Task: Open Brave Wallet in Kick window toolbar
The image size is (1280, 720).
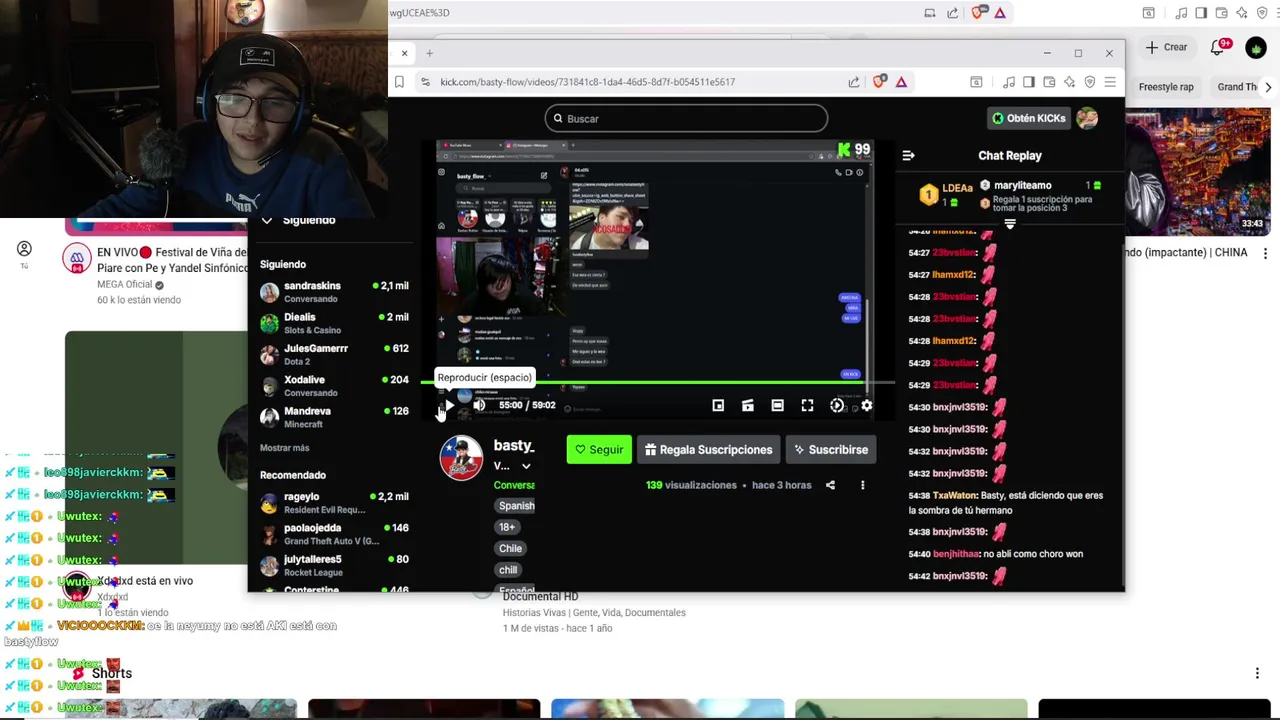Action: 1049,82
